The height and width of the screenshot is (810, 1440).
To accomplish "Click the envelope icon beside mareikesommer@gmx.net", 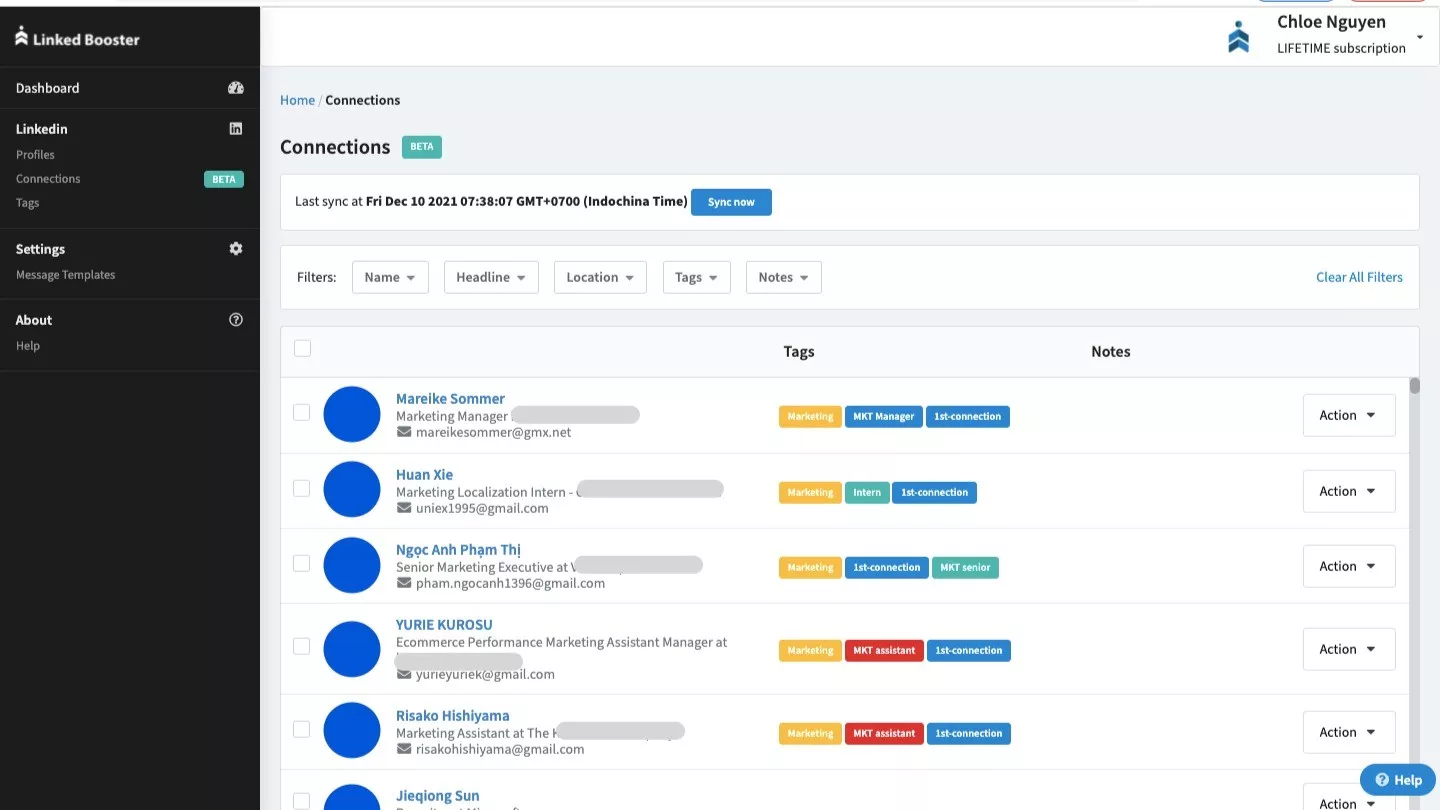I will click(404, 432).
